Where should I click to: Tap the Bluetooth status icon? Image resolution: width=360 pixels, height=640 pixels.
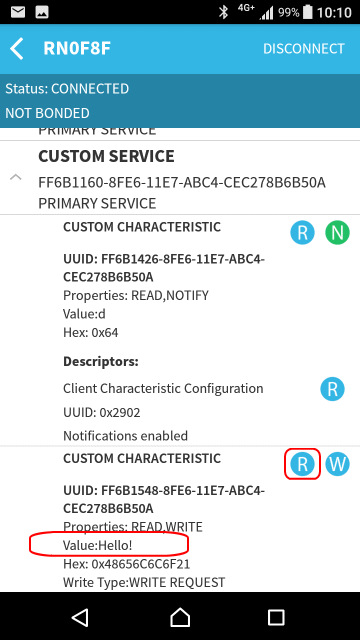point(223,12)
